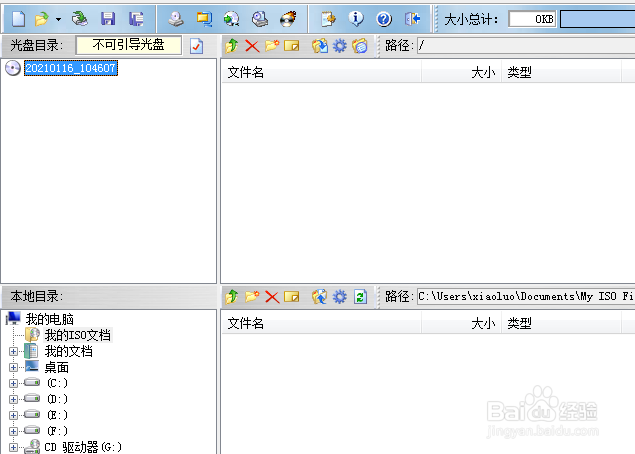This screenshot has width=635, height=454.
Task: Click the extract files icon in disc pane
Action: tap(320, 46)
